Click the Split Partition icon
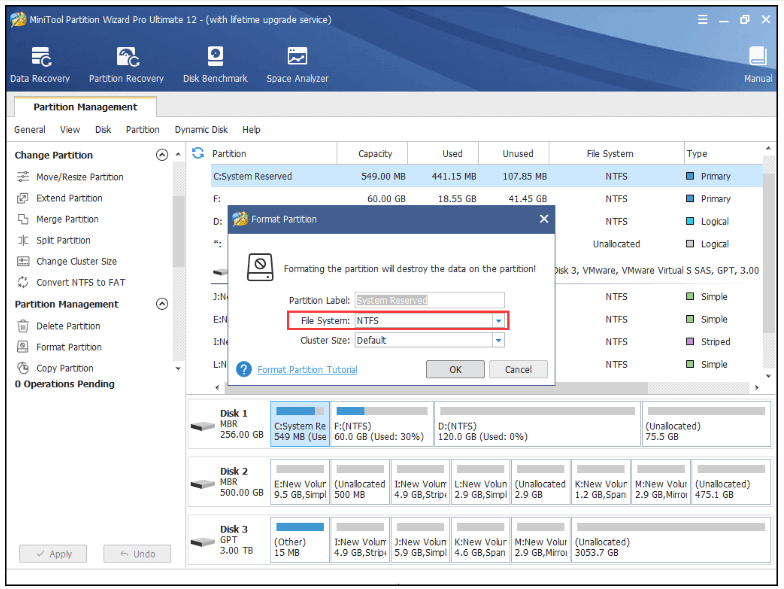784x589 pixels. tap(23, 240)
